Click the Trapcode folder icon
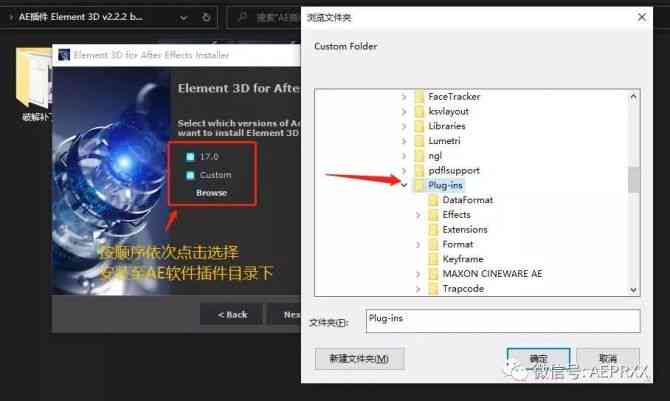670x401 pixels. tap(433, 289)
